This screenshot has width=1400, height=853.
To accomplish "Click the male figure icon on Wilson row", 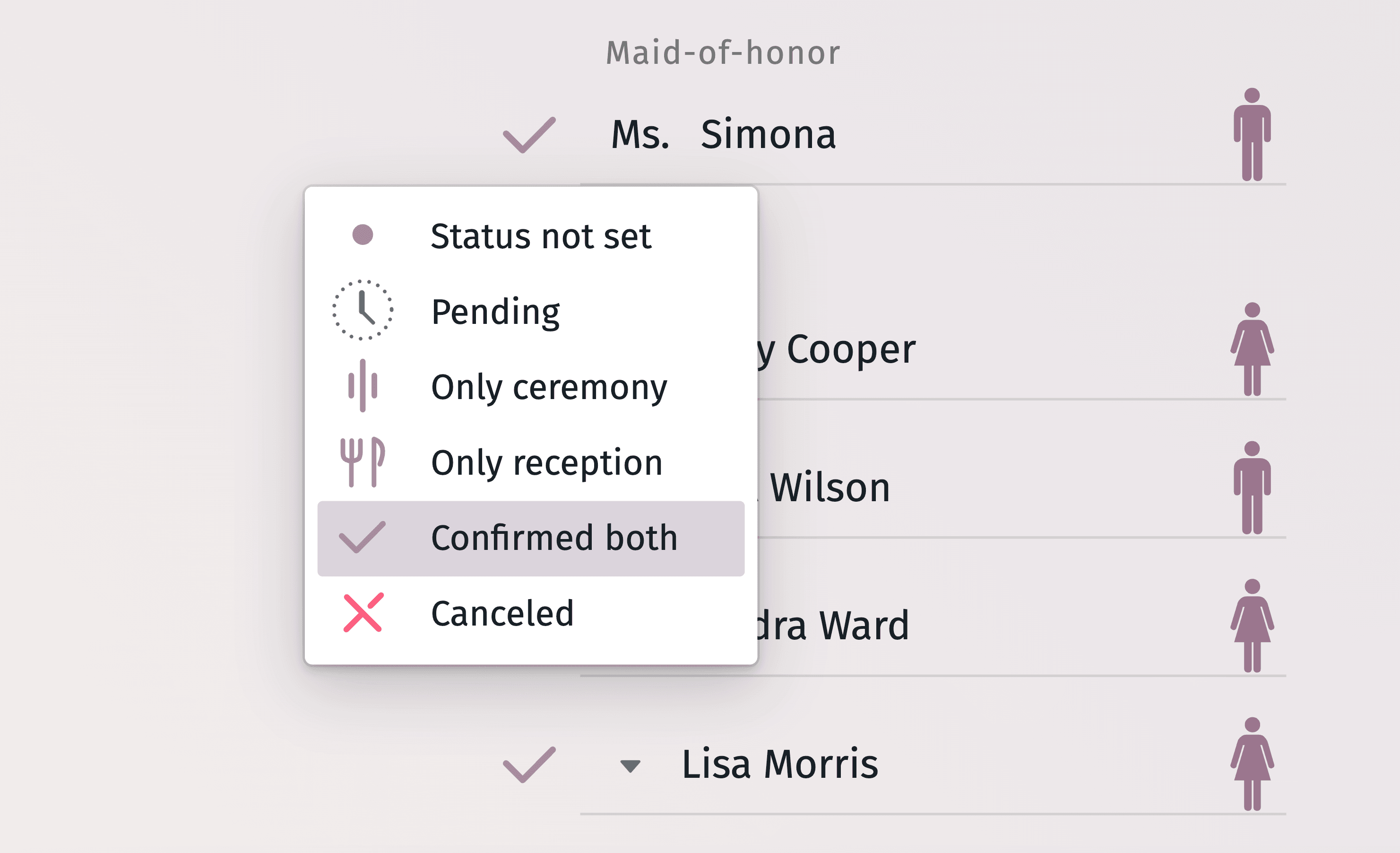I will click(1252, 487).
